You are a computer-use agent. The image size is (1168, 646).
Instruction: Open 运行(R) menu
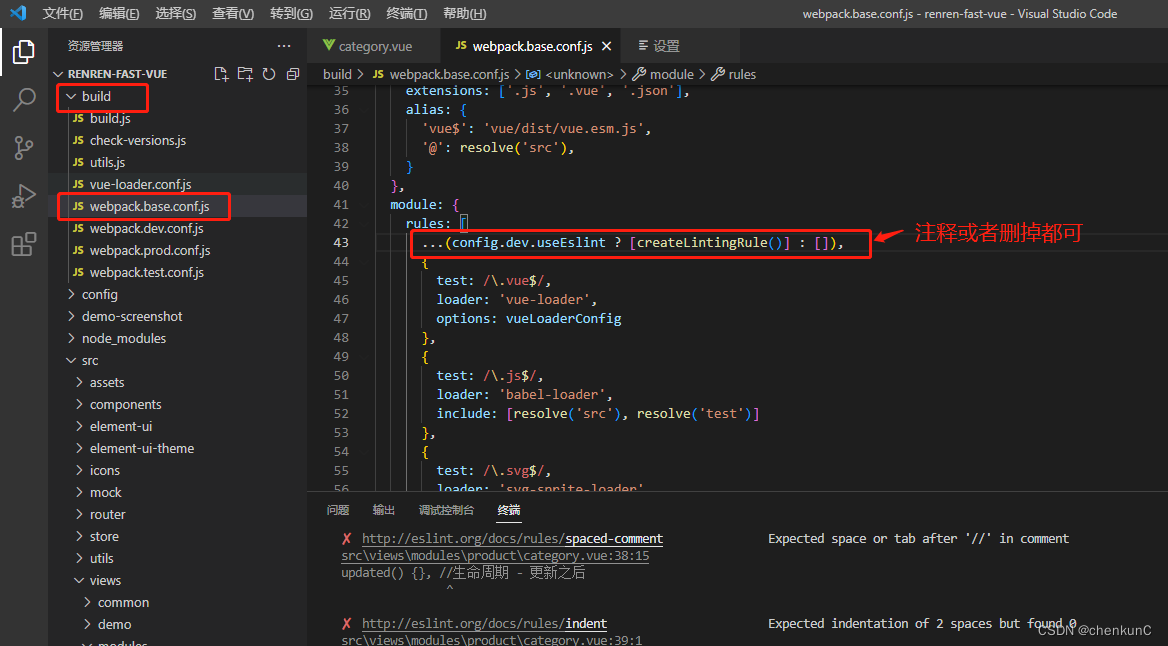pos(349,13)
